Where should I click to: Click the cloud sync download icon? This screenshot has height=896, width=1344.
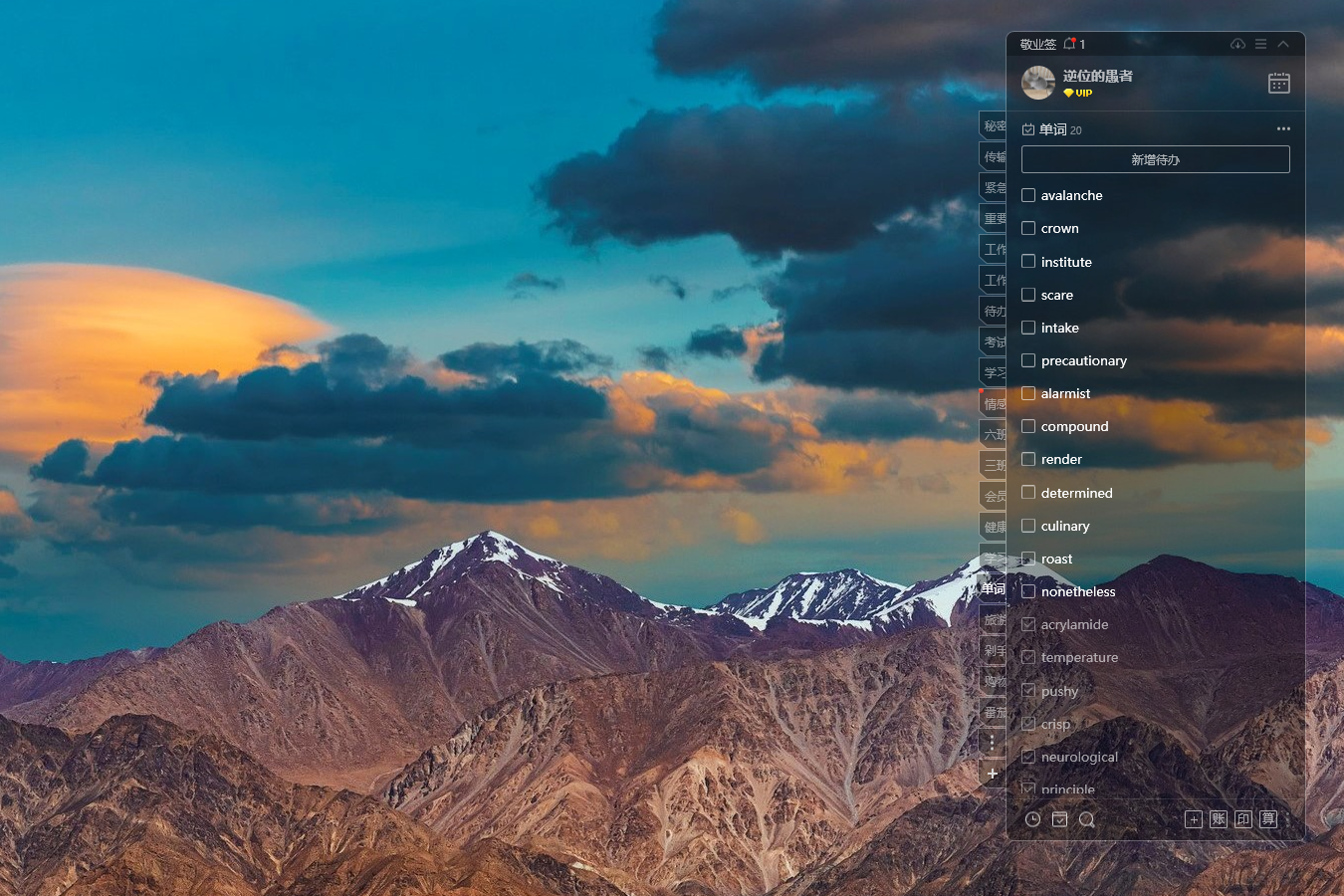(x=1237, y=44)
